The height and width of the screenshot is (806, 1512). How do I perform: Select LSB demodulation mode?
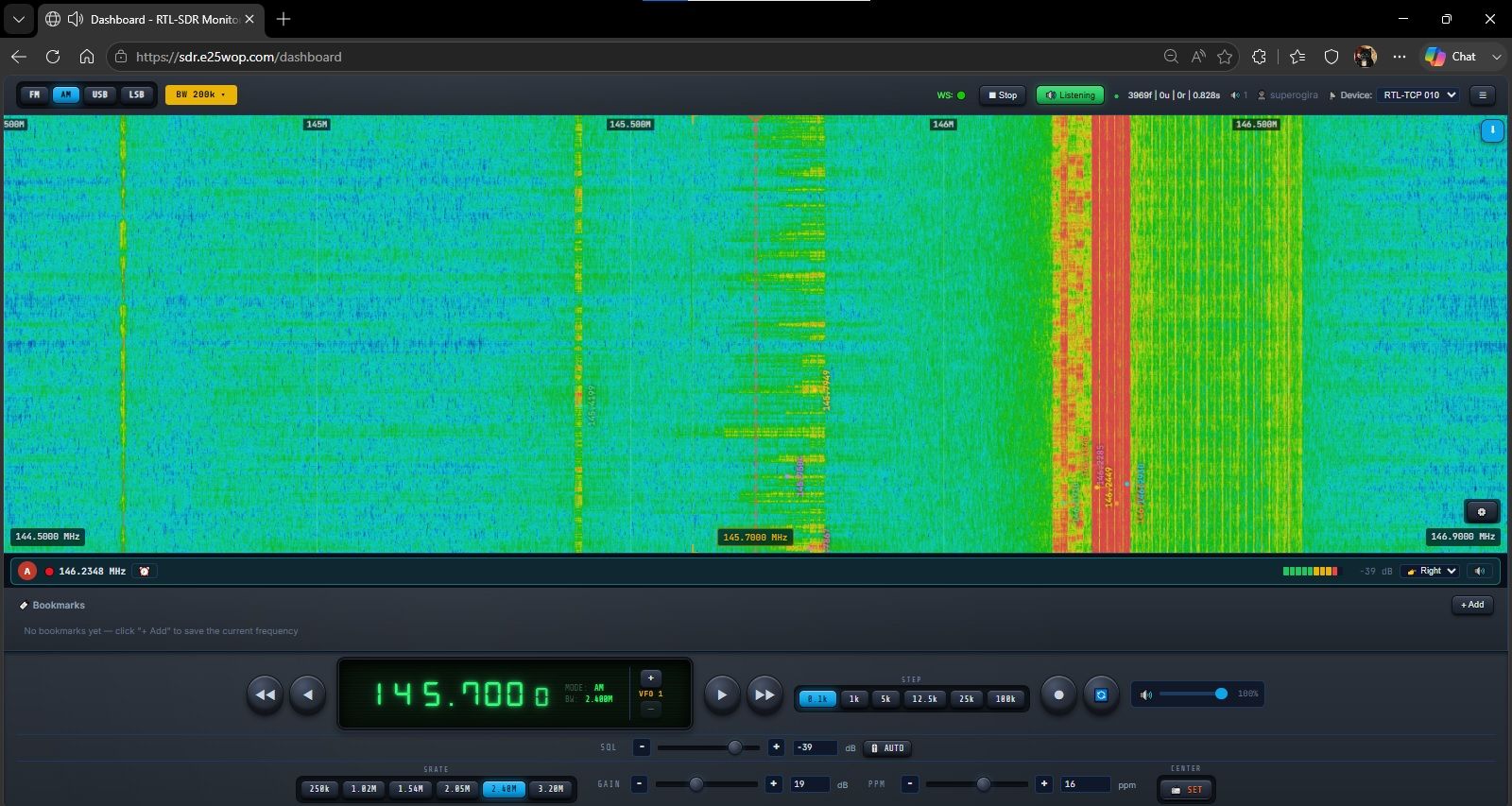tap(137, 94)
